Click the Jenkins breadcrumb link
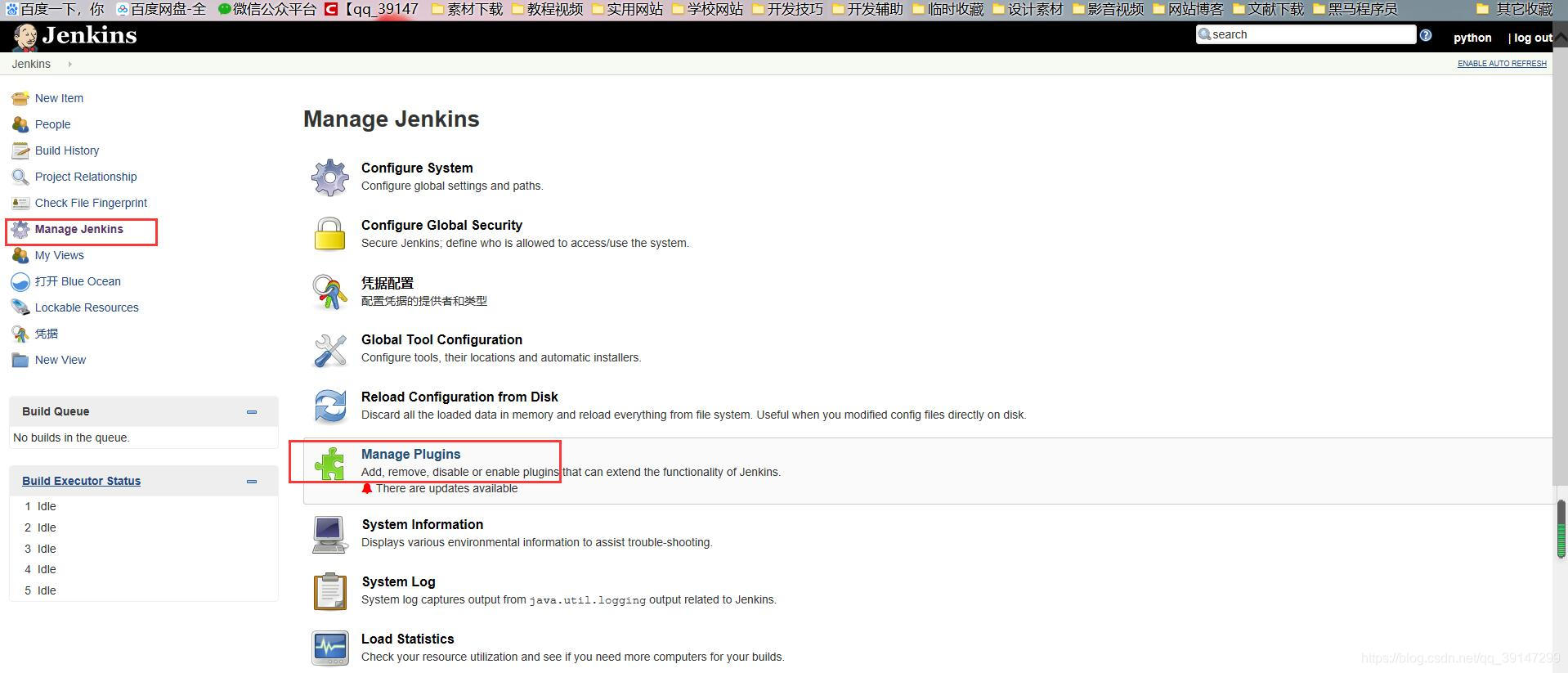Viewport: 1568px width, 673px height. (x=31, y=64)
